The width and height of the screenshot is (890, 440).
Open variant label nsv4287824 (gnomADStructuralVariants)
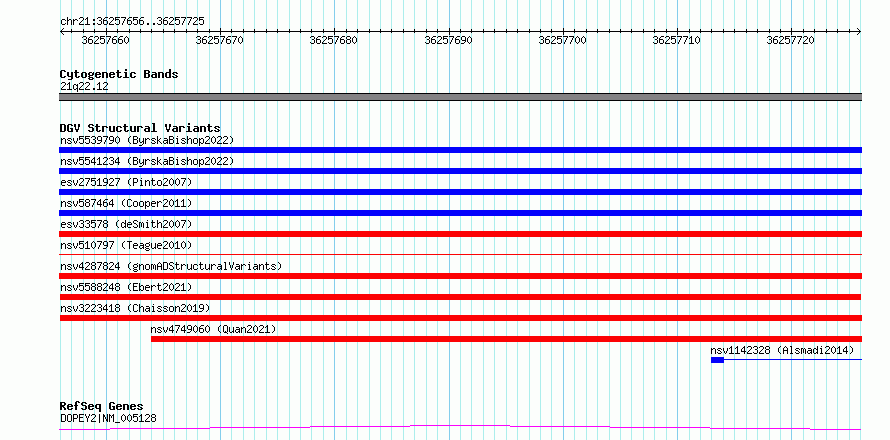[171, 266]
